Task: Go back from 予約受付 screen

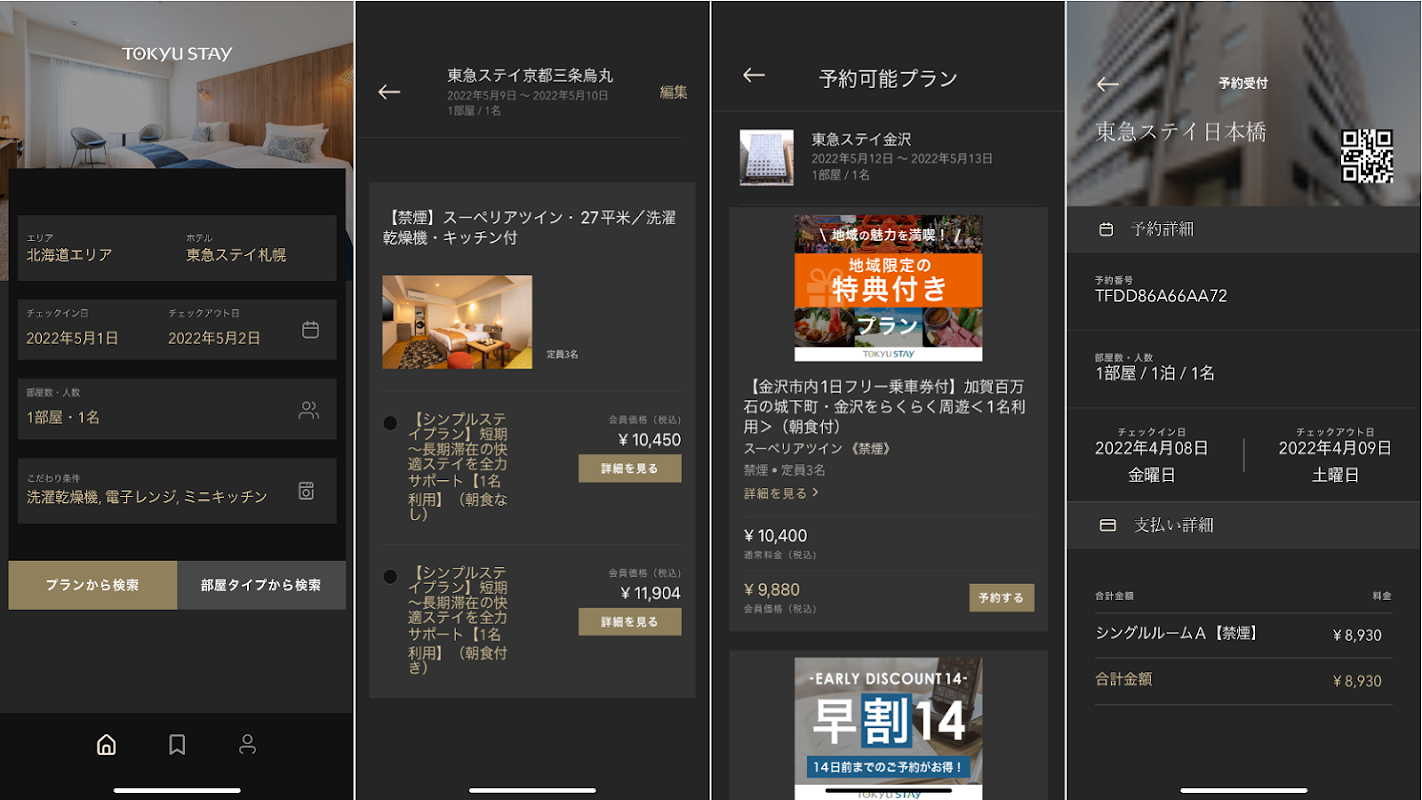Action: 1107,85
